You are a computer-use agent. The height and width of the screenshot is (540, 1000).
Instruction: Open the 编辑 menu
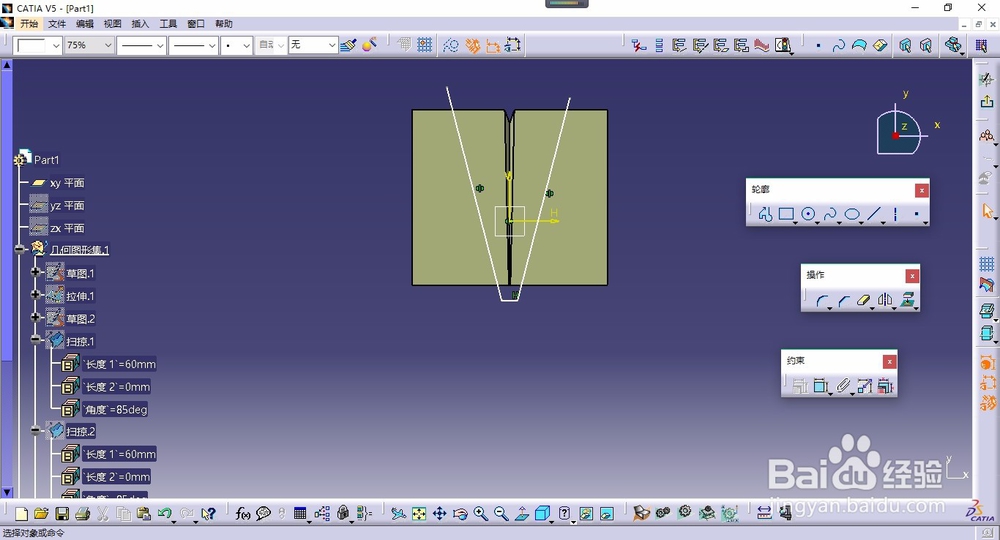point(85,24)
